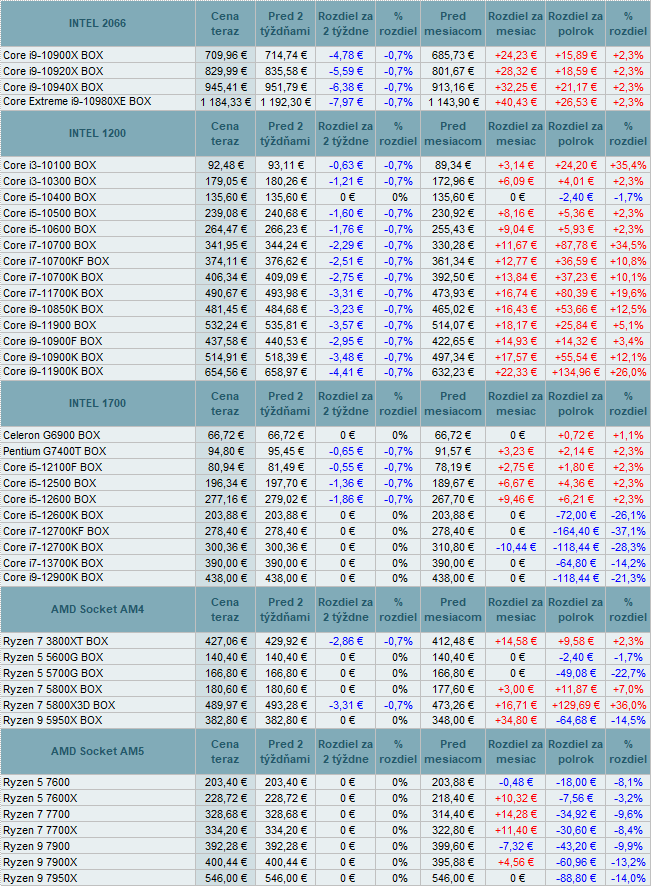Click the -10,44 € monthly difference
Screen dimensions: 651x886
(x=516, y=548)
